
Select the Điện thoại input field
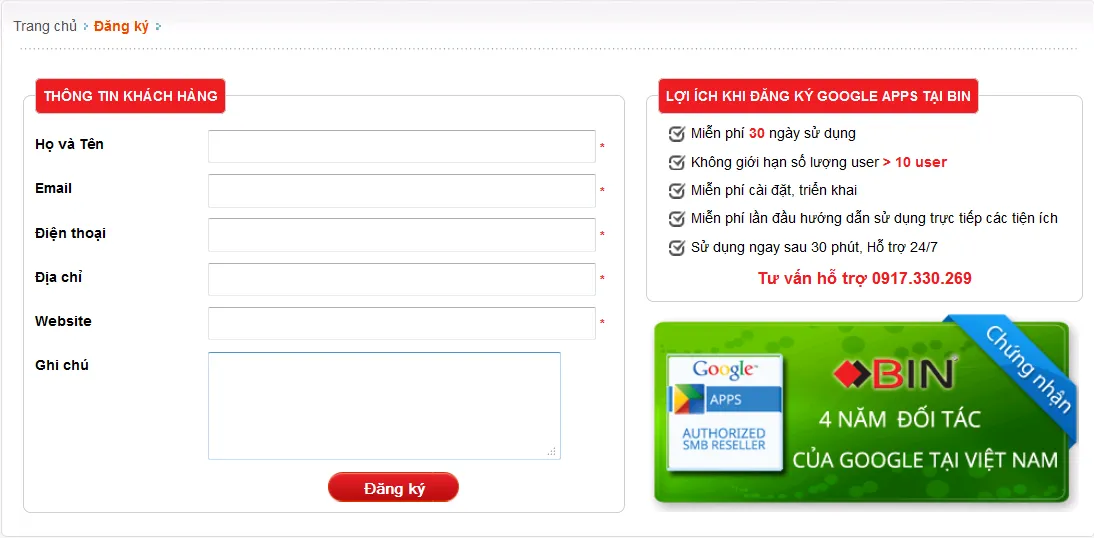(x=402, y=234)
